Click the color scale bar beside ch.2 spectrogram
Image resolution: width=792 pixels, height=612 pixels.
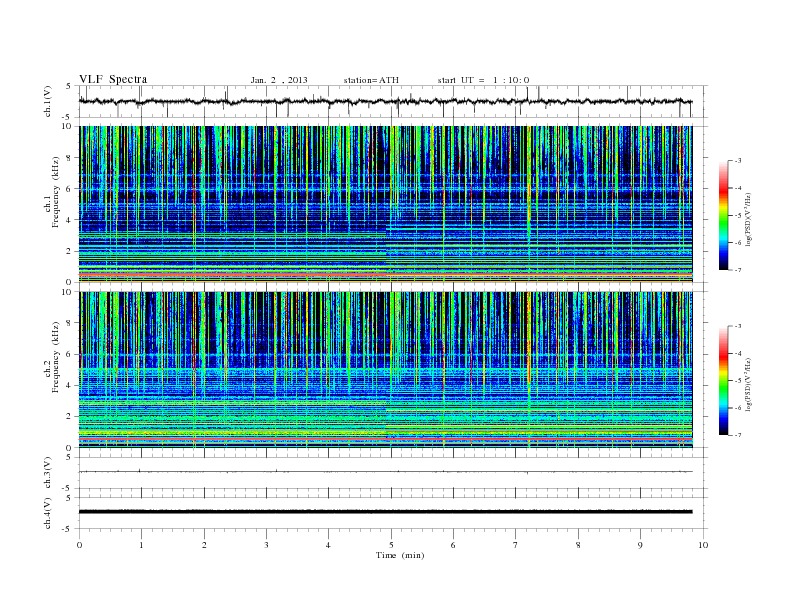723,381
